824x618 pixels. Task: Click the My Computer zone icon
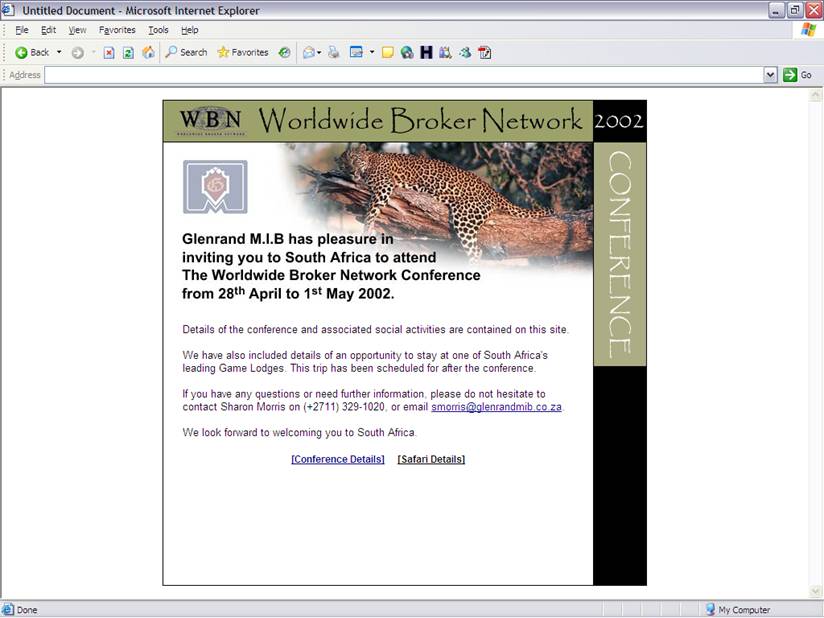pos(710,610)
